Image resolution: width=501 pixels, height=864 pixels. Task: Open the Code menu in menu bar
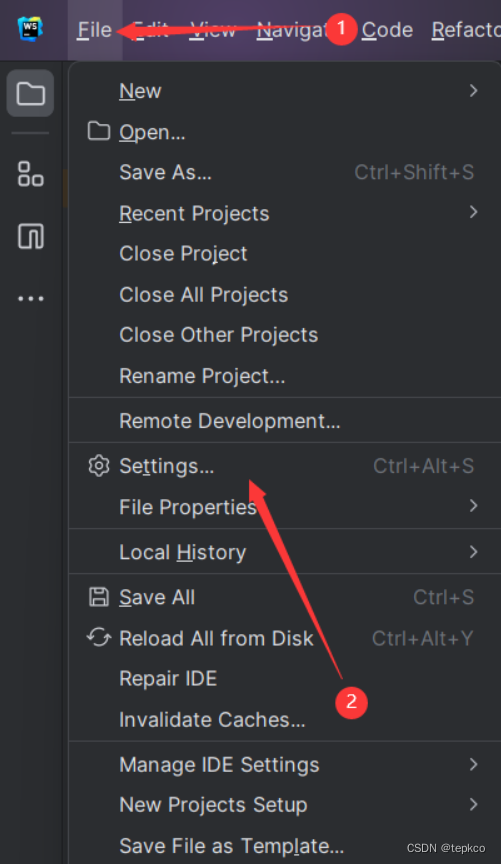[387, 30]
